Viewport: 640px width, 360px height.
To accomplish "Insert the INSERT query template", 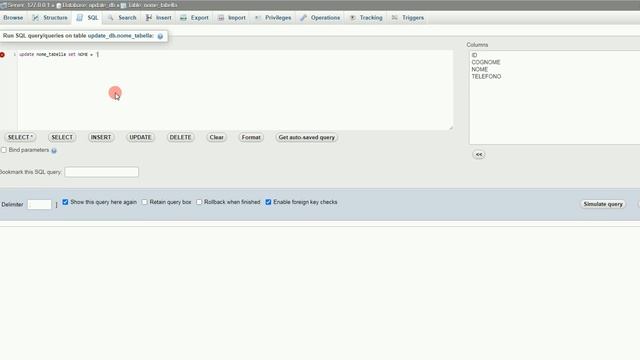I will pos(101,138).
